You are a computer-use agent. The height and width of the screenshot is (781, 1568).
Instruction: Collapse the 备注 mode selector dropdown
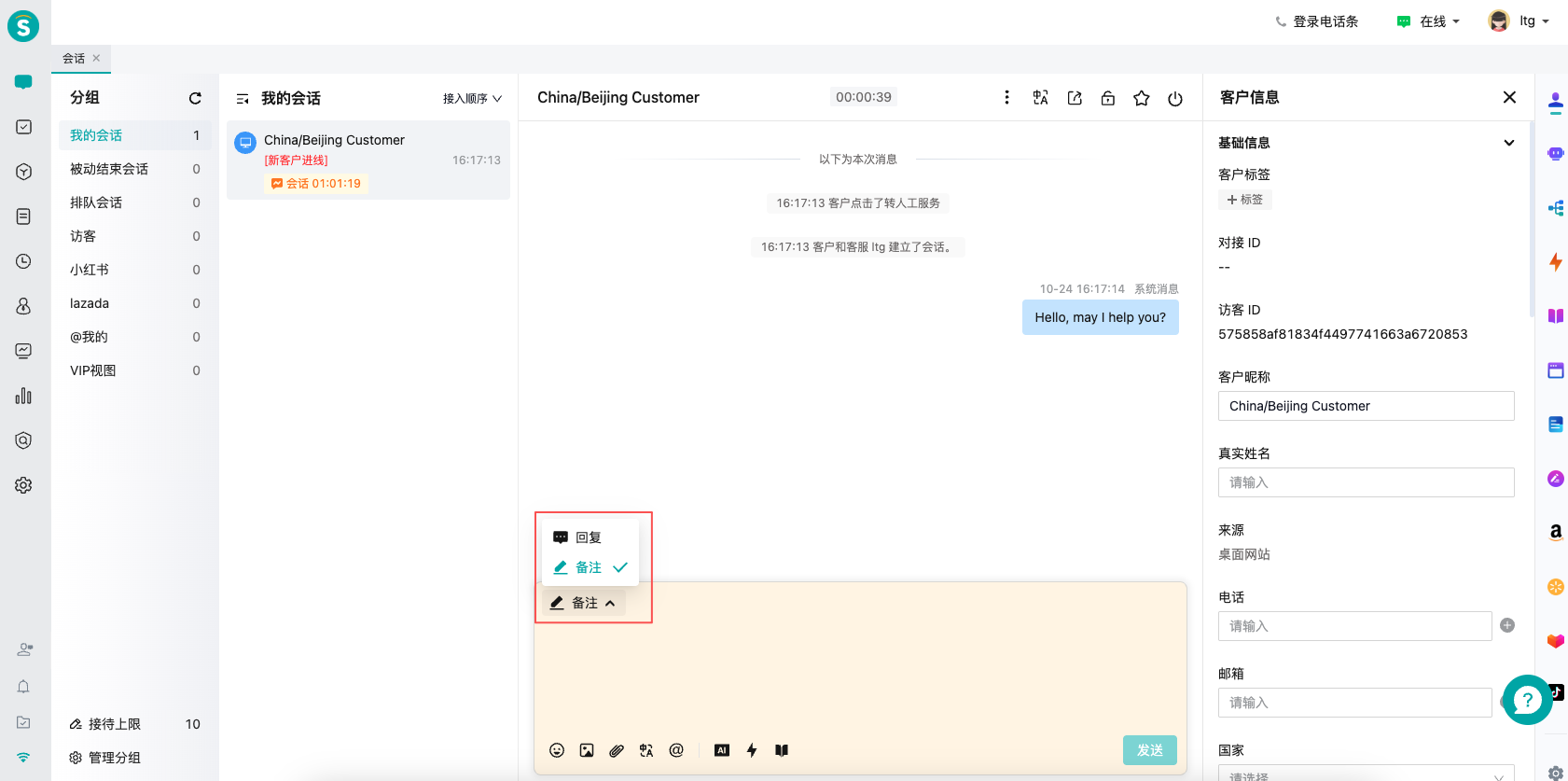[x=584, y=603]
